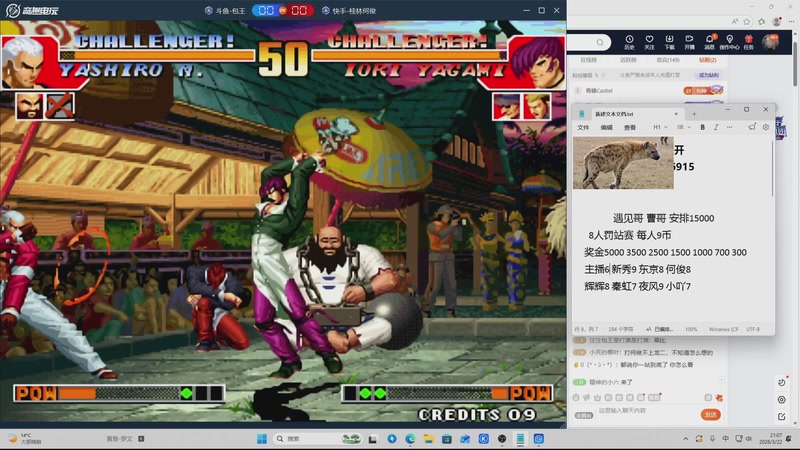Viewport: 800px width, 450px height.
Task: Add page to browser favorites star
Action: tap(747, 21)
